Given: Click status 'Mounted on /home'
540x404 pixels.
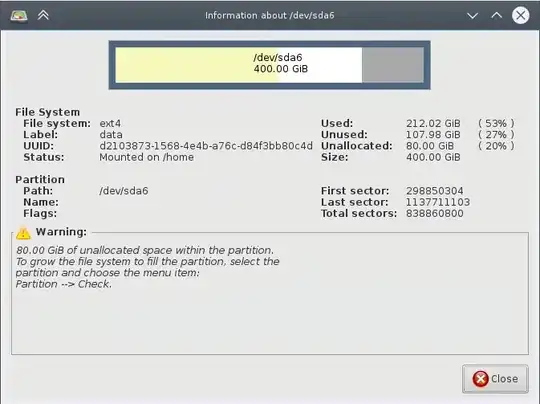Looking at the screenshot, I should pos(147,157).
